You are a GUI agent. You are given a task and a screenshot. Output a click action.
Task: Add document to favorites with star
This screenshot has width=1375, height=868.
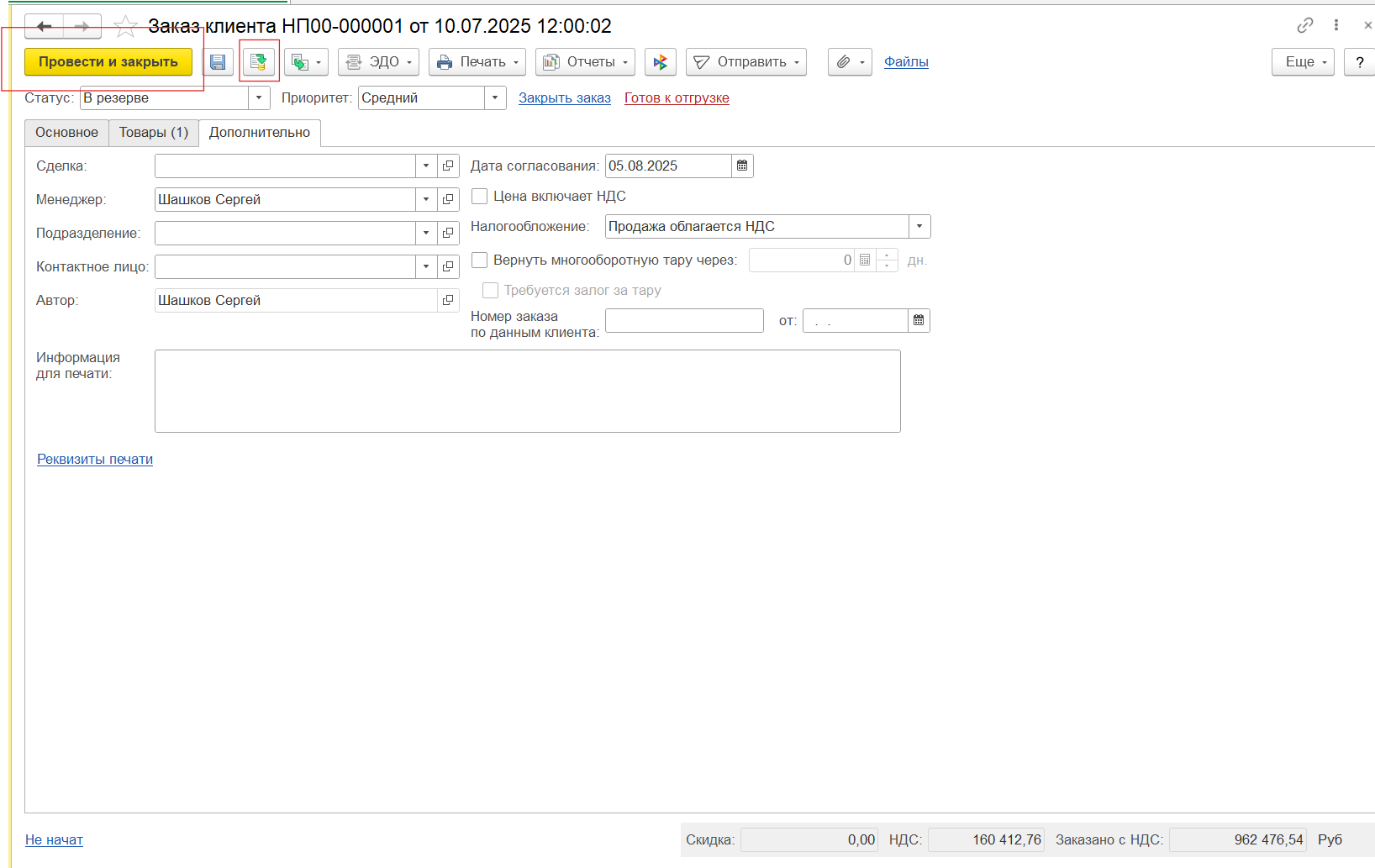(126, 26)
